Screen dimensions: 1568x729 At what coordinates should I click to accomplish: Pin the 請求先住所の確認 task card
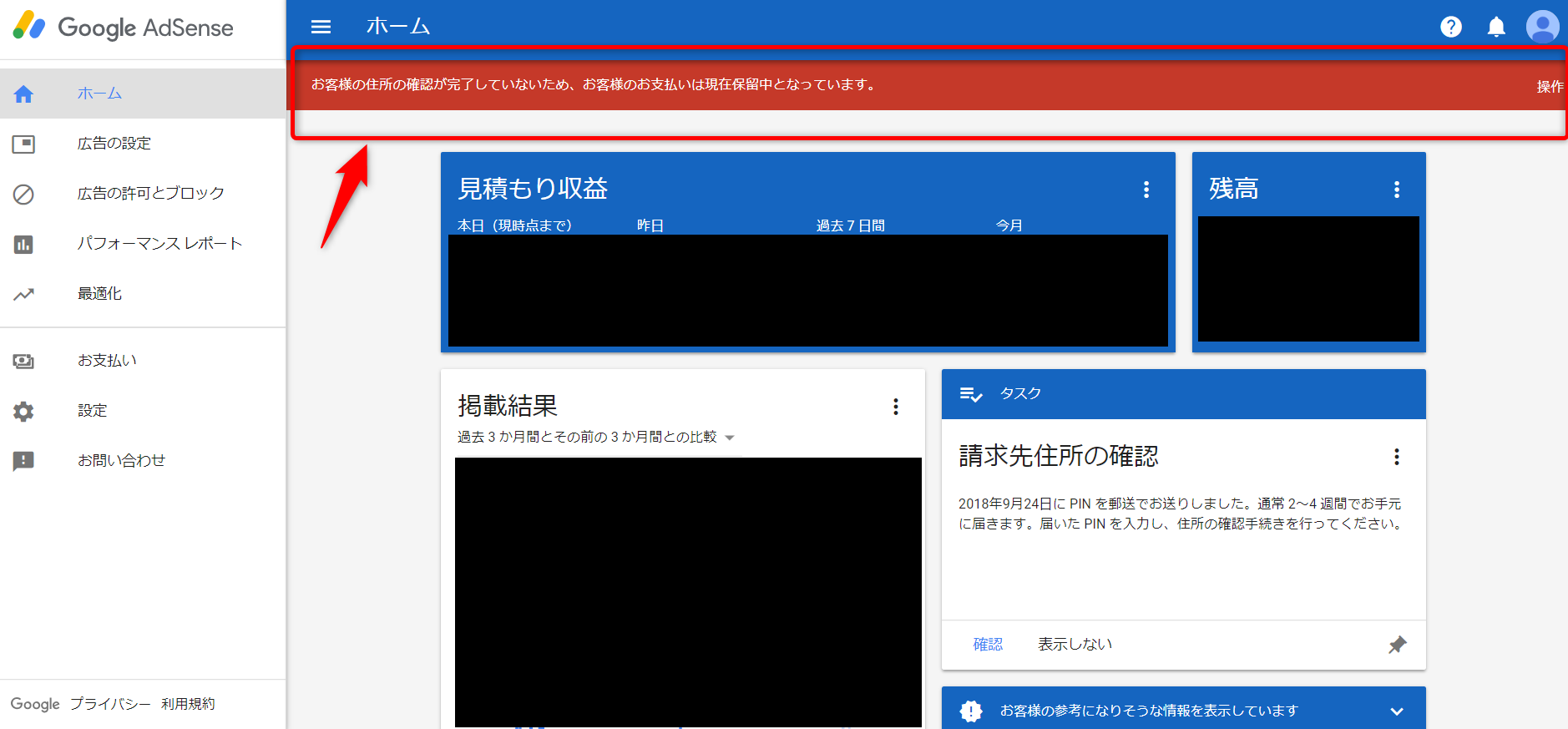(x=1398, y=645)
